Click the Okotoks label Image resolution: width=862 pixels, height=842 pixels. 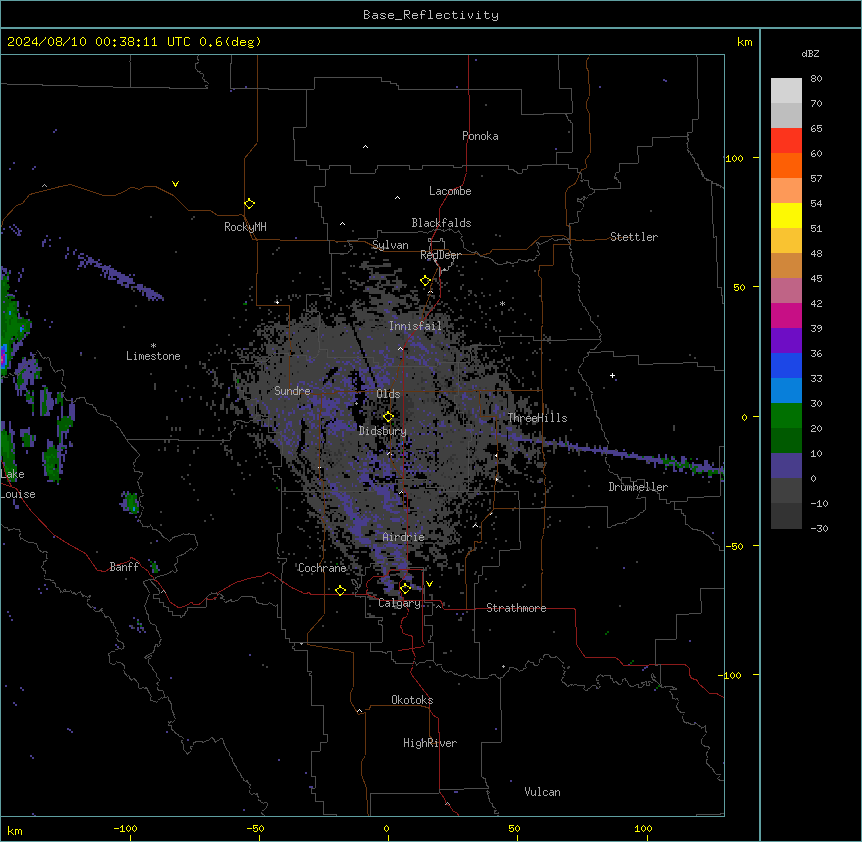412,700
